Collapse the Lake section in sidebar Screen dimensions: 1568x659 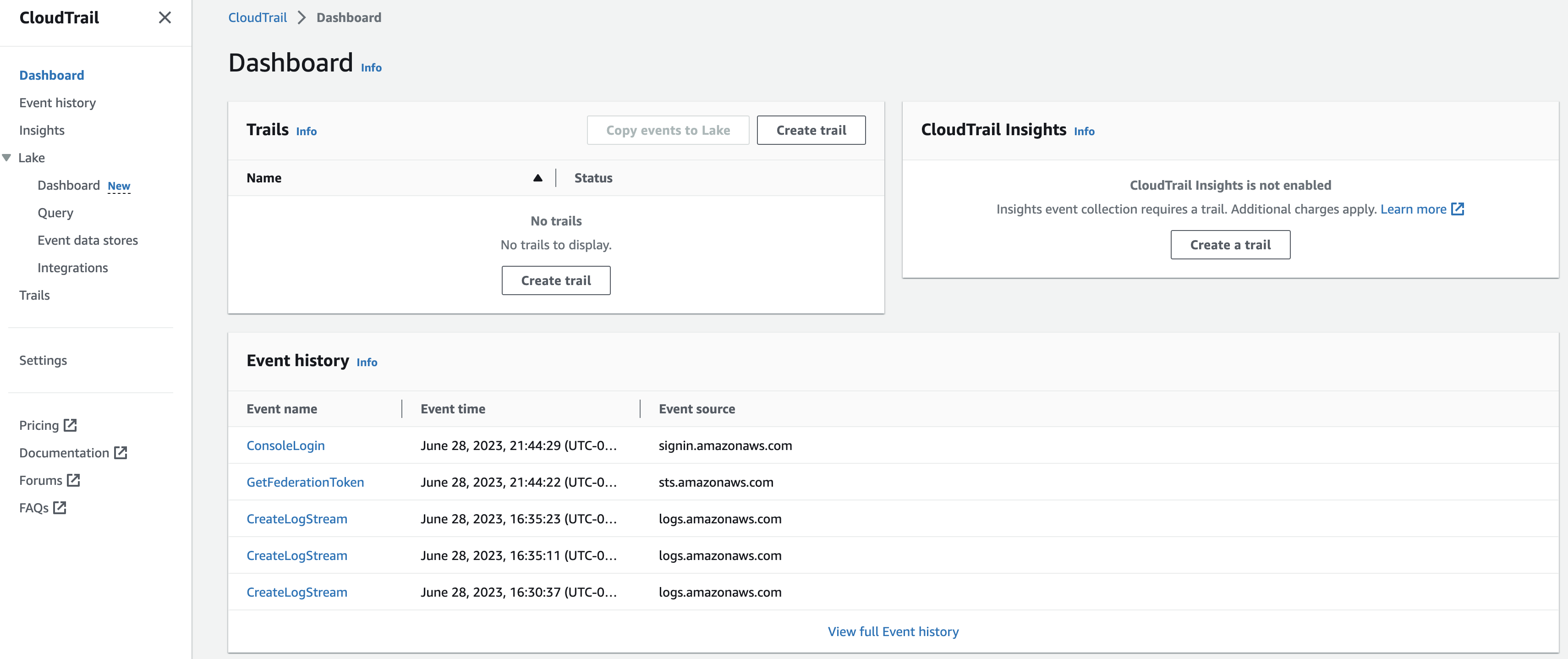(7, 158)
